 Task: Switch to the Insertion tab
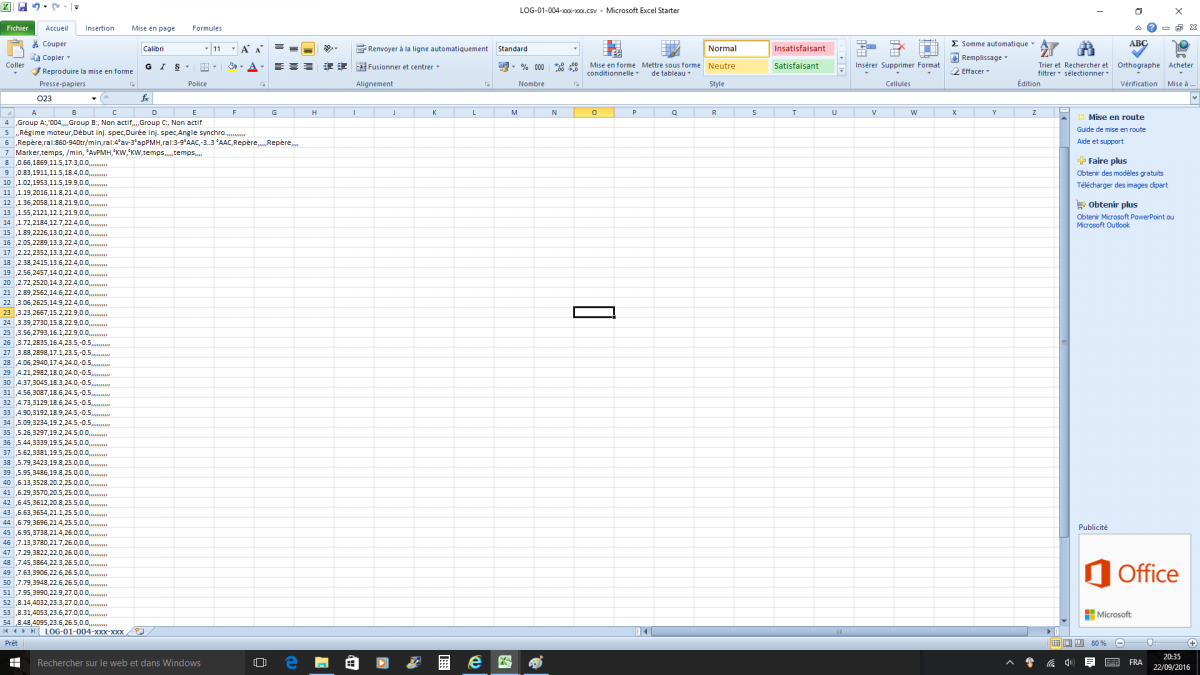100,28
